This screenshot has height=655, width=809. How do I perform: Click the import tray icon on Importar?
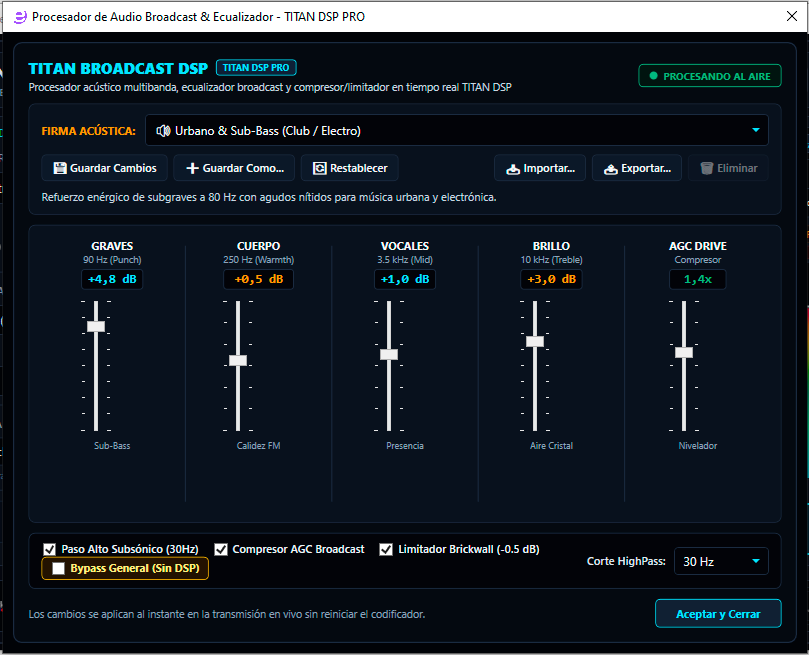[x=513, y=169]
